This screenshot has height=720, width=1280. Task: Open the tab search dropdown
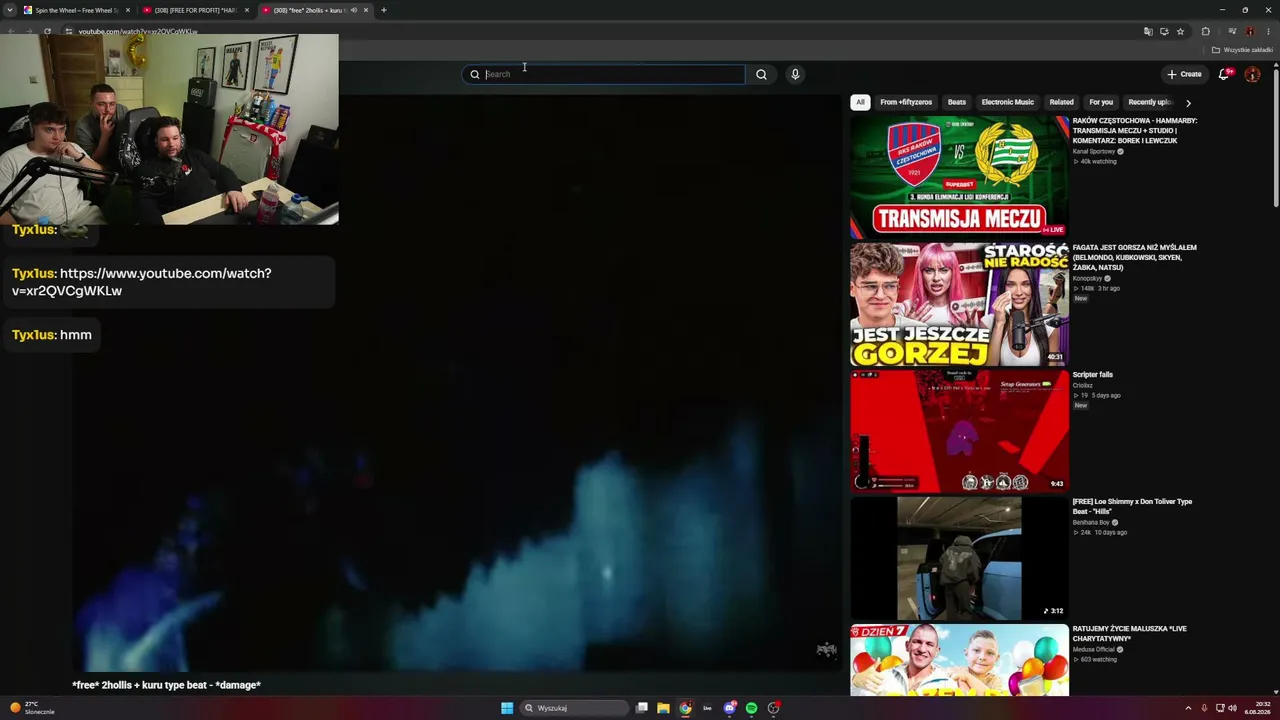tap(10, 10)
